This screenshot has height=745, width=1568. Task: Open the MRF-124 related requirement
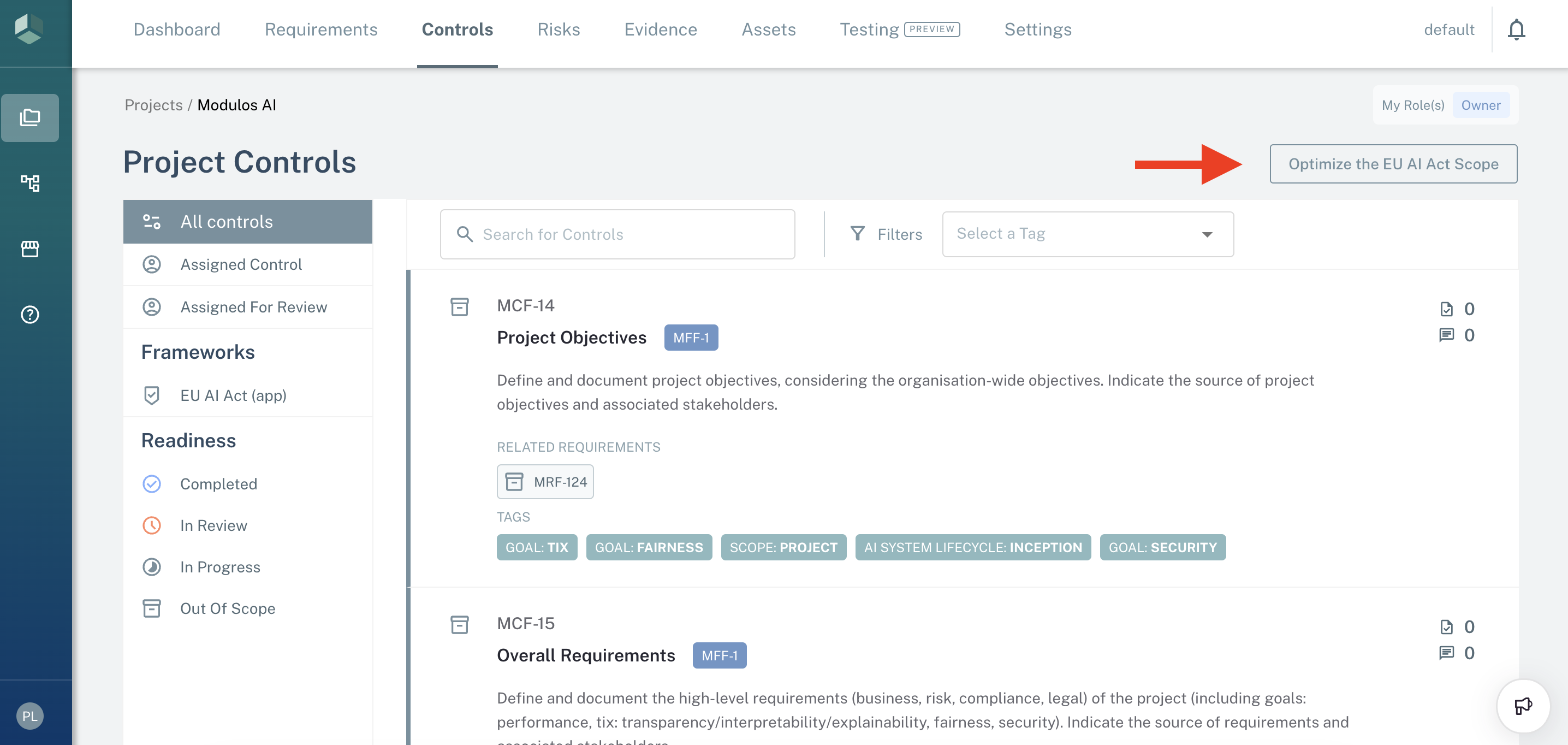tap(545, 482)
